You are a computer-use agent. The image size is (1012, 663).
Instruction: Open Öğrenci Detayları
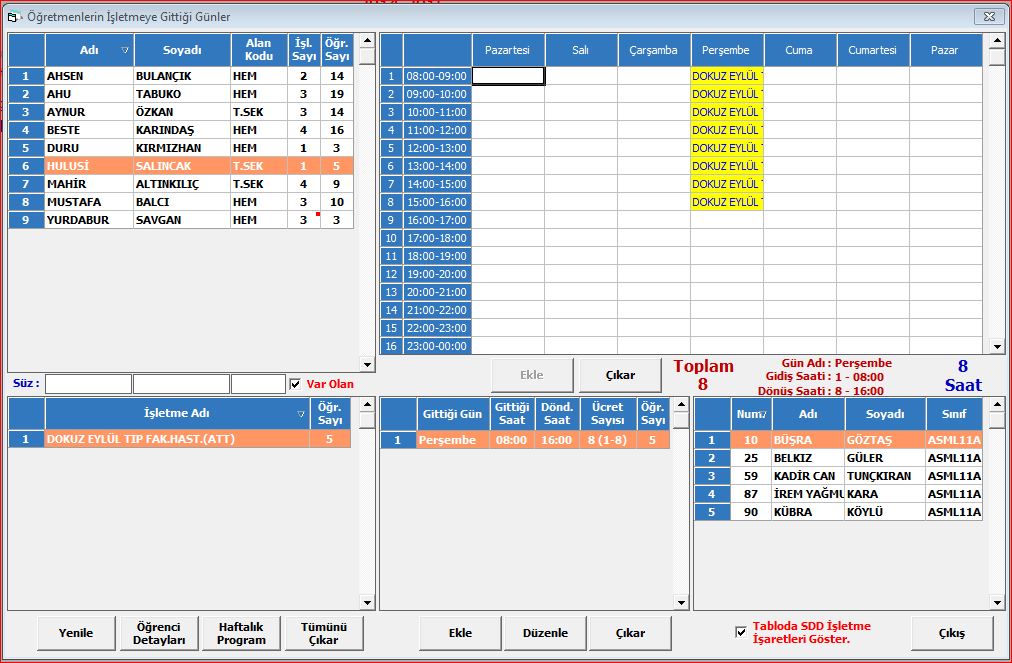159,633
